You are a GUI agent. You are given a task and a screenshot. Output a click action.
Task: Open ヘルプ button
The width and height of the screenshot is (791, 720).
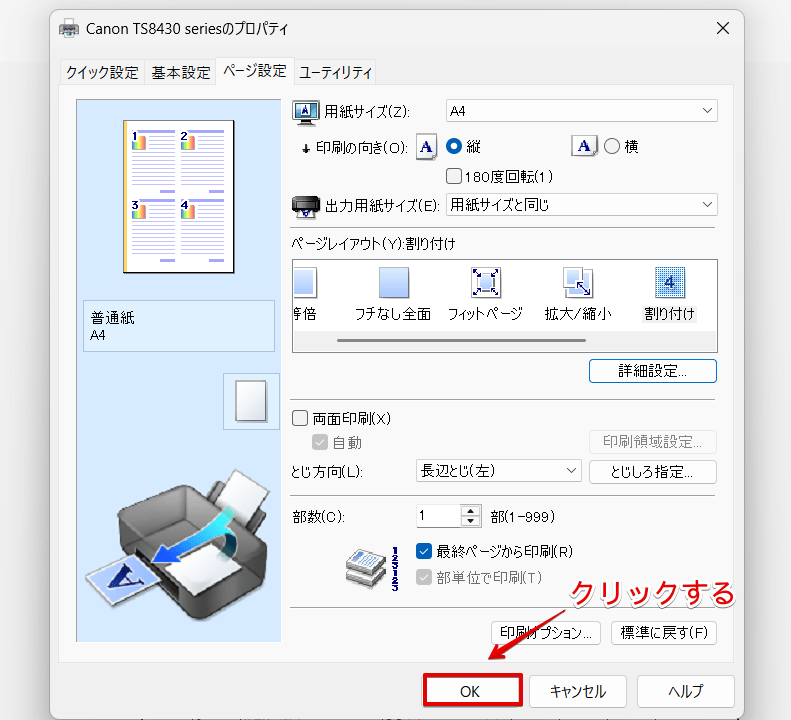coord(686,691)
